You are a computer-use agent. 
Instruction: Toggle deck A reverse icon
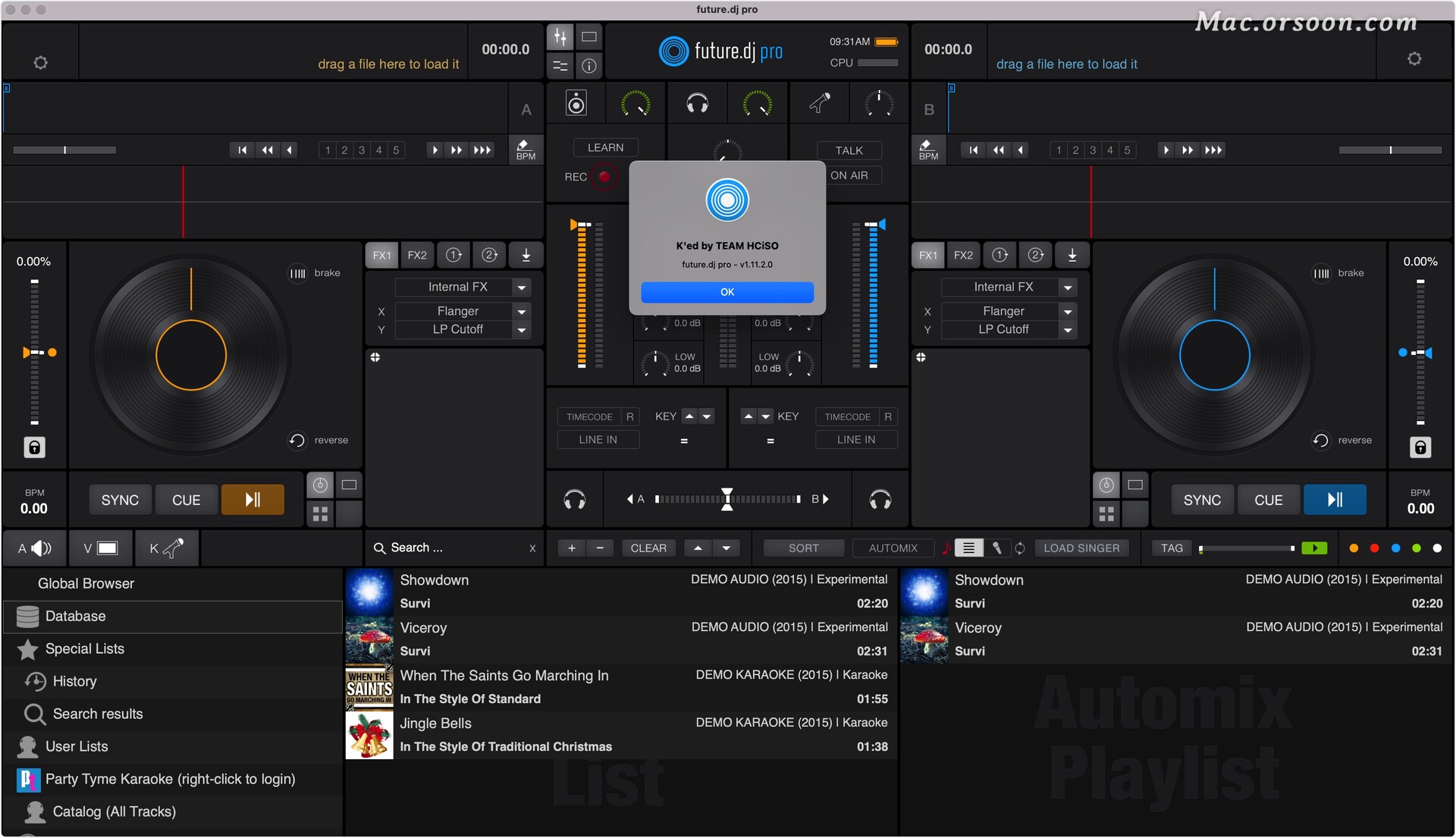[x=297, y=441]
